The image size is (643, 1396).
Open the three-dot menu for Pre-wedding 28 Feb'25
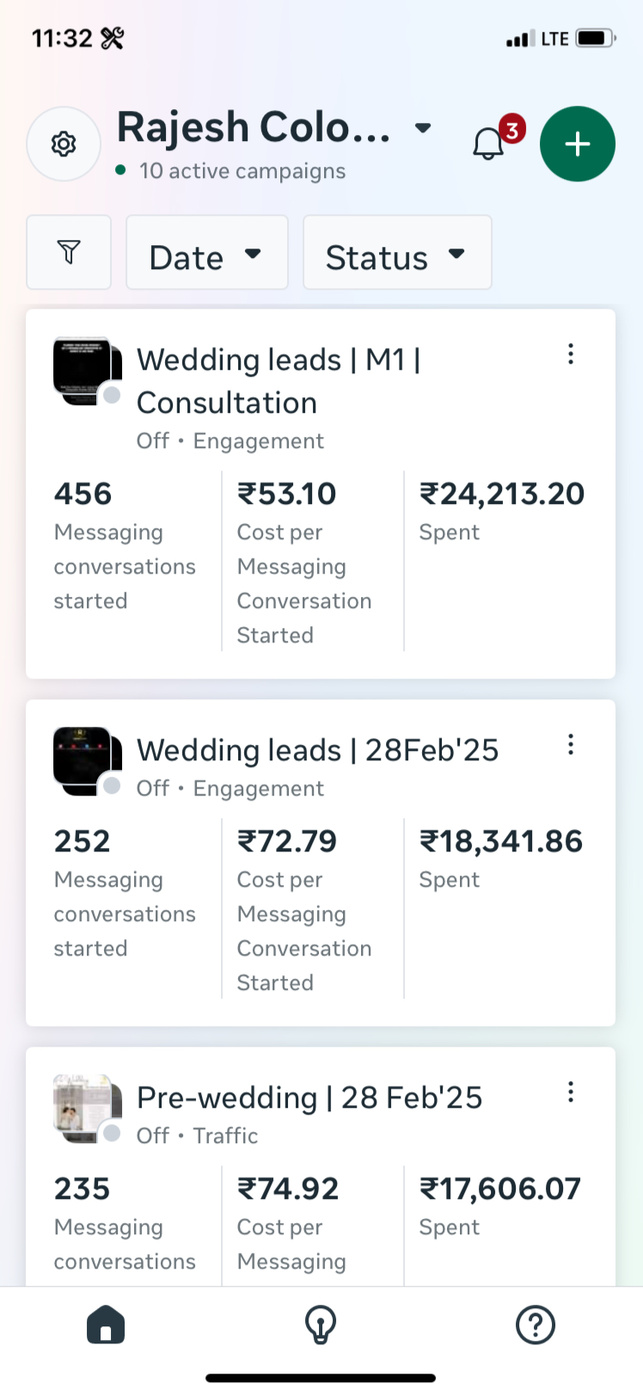pos(570,1092)
